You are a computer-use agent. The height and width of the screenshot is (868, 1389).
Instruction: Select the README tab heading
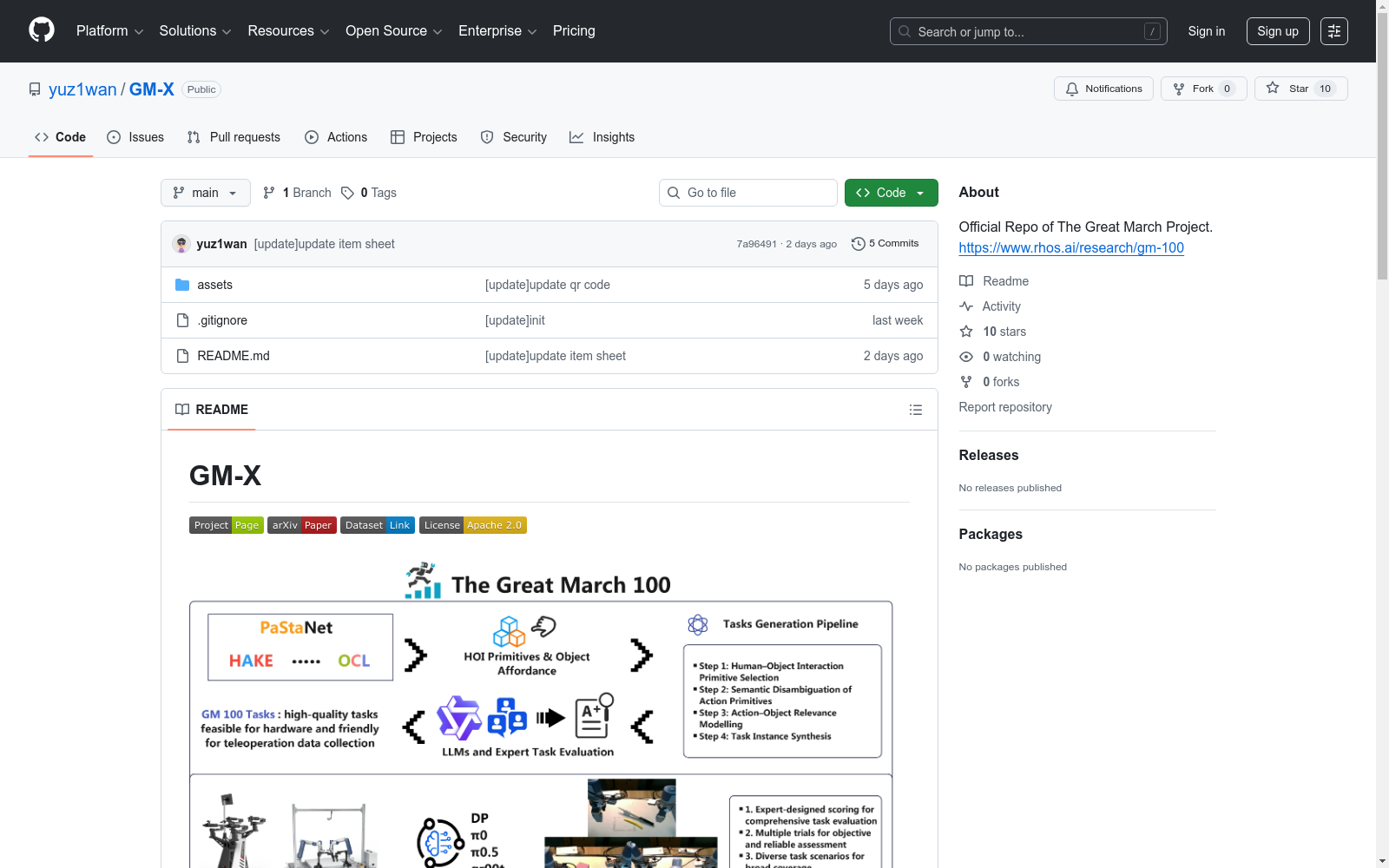(x=212, y=410)
